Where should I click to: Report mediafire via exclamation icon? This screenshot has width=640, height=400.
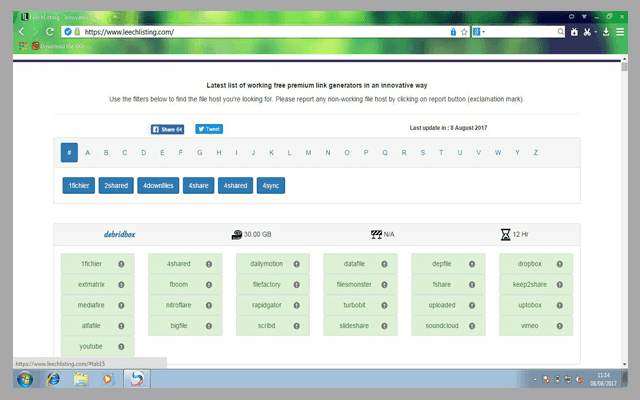(x=121, y=305)
